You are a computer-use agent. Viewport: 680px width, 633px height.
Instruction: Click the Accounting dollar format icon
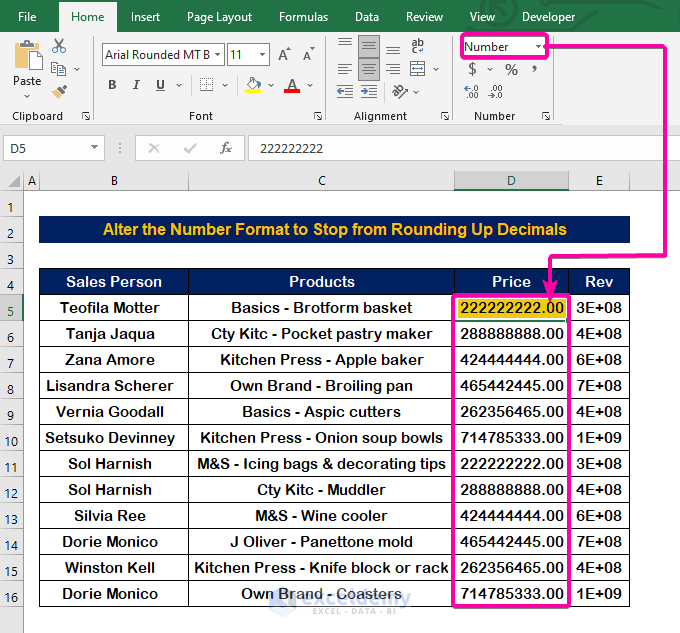473,70
